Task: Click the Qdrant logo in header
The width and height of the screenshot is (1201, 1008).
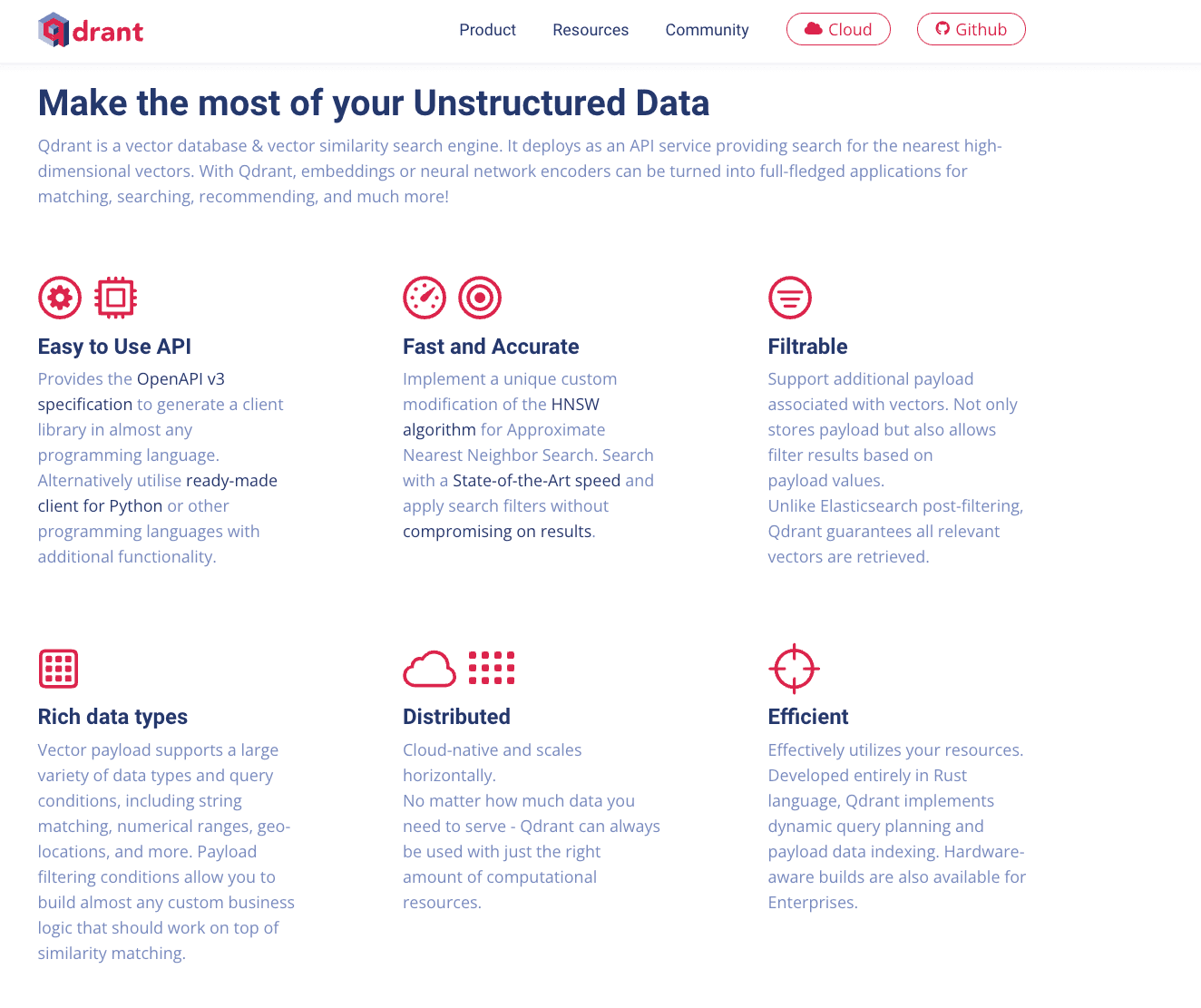Action: point(91,30)
